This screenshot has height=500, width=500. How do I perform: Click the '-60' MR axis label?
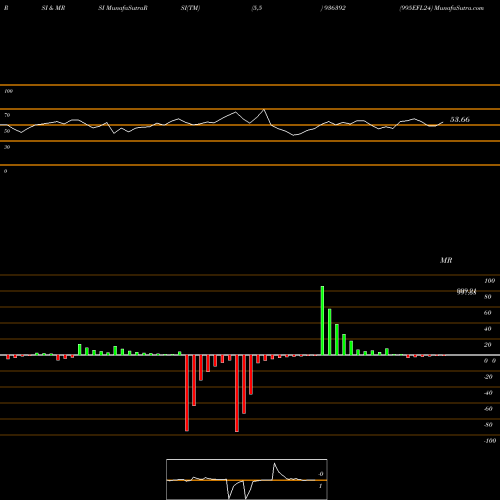pyautogui.click(x=488, y=409)
